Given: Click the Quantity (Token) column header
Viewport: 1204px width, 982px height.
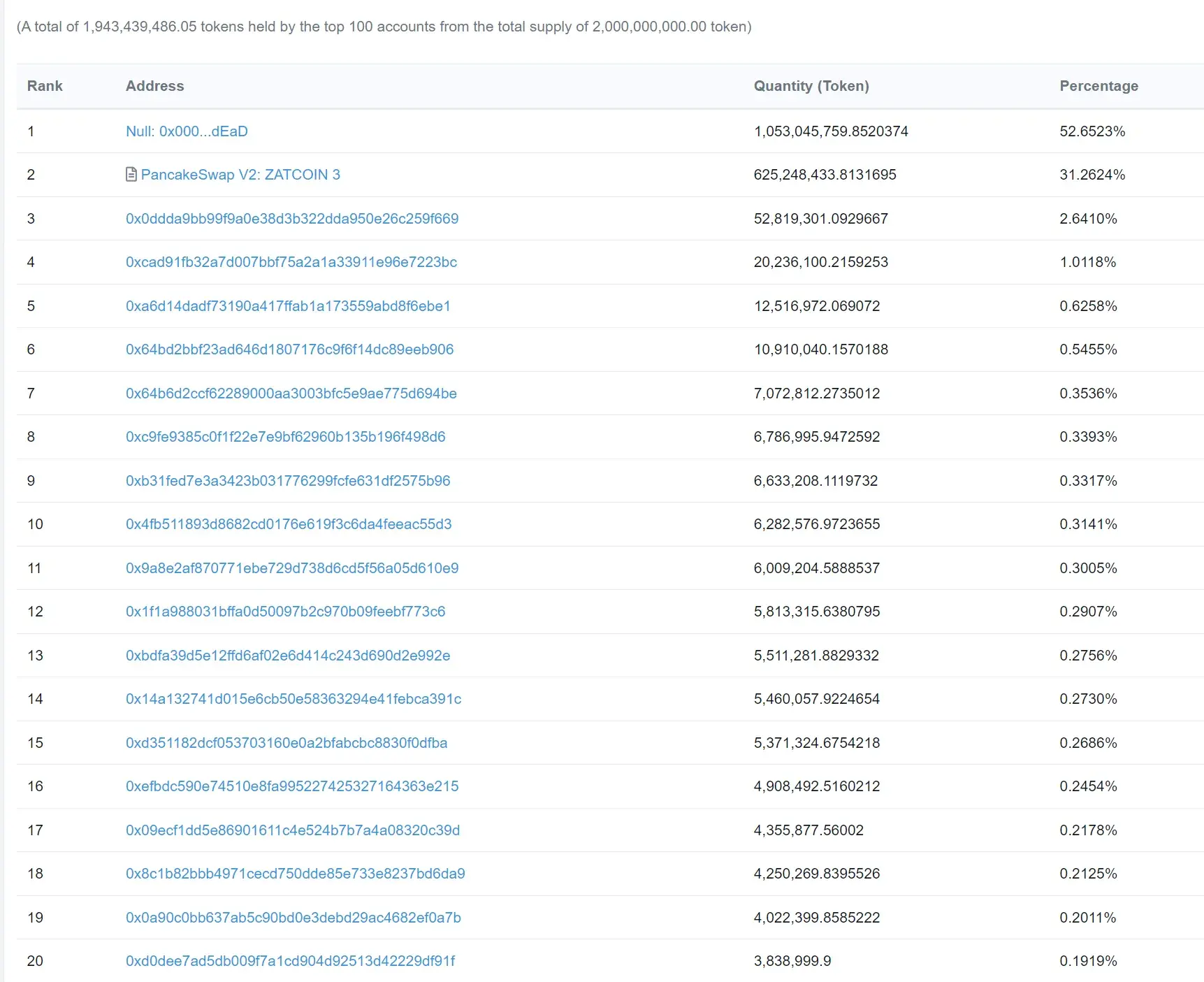Looking at the screenshot, I should 811,86.
